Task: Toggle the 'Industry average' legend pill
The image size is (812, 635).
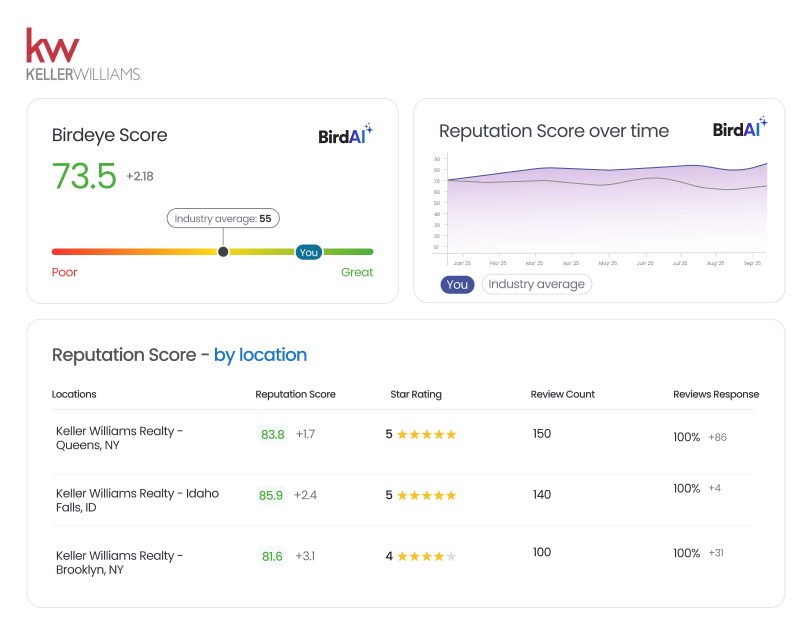Action: 537,284
